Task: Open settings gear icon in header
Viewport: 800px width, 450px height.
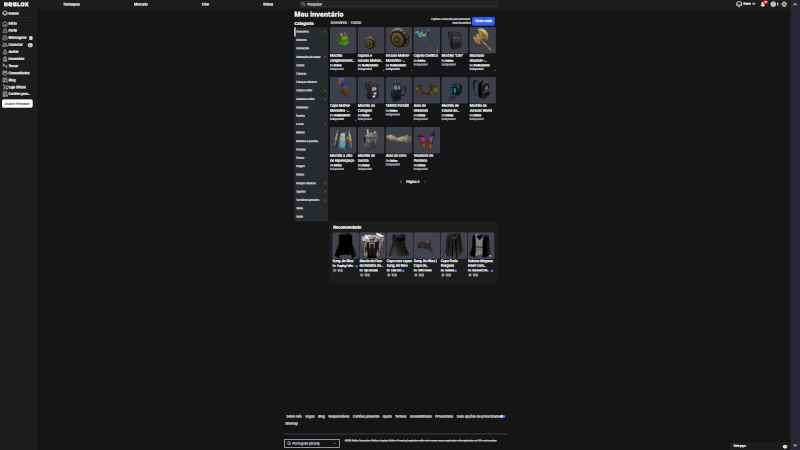Action: click(x=784, y=4)
